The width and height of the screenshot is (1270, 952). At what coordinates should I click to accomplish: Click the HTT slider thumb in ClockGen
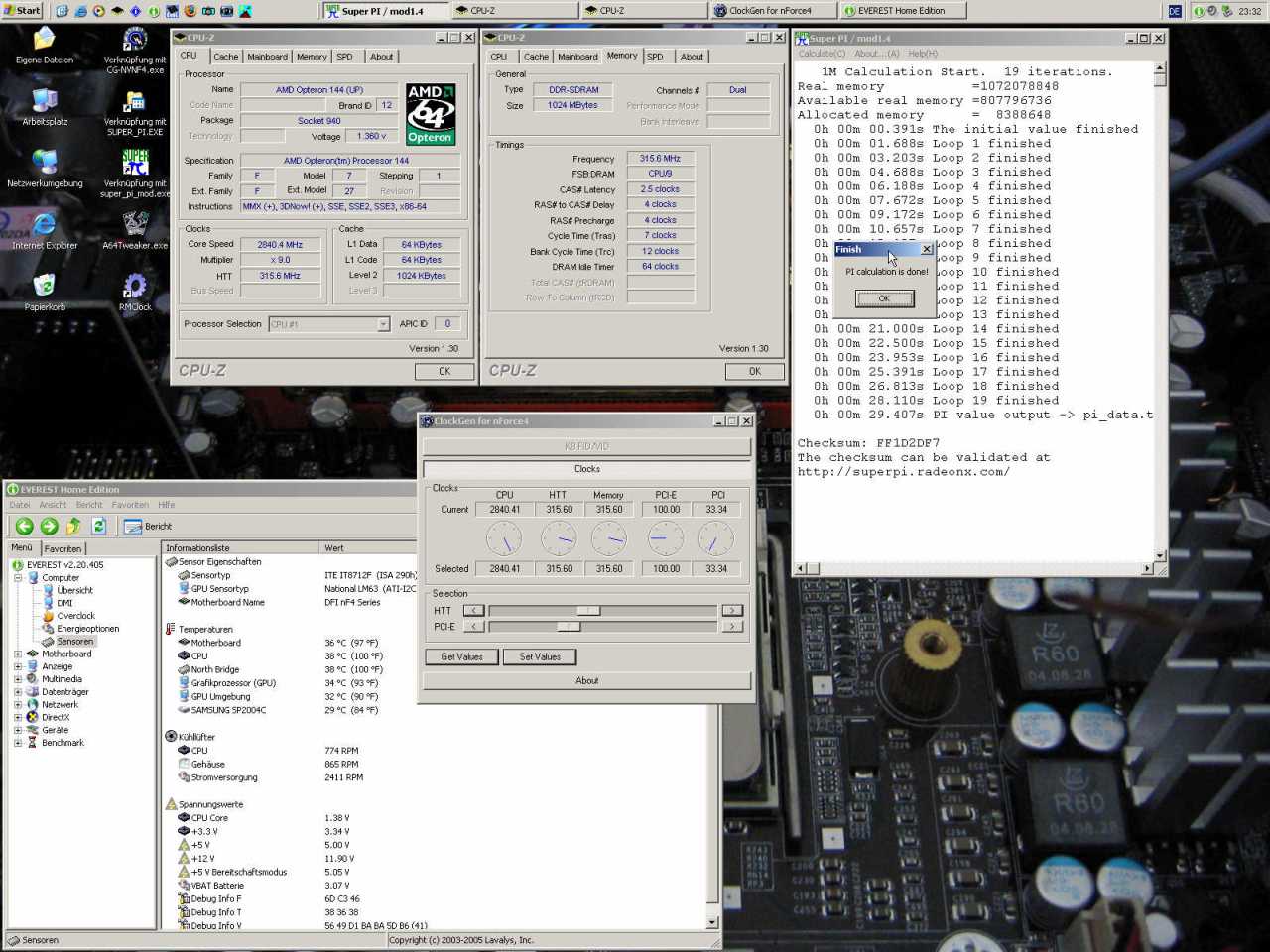point(588,611)
